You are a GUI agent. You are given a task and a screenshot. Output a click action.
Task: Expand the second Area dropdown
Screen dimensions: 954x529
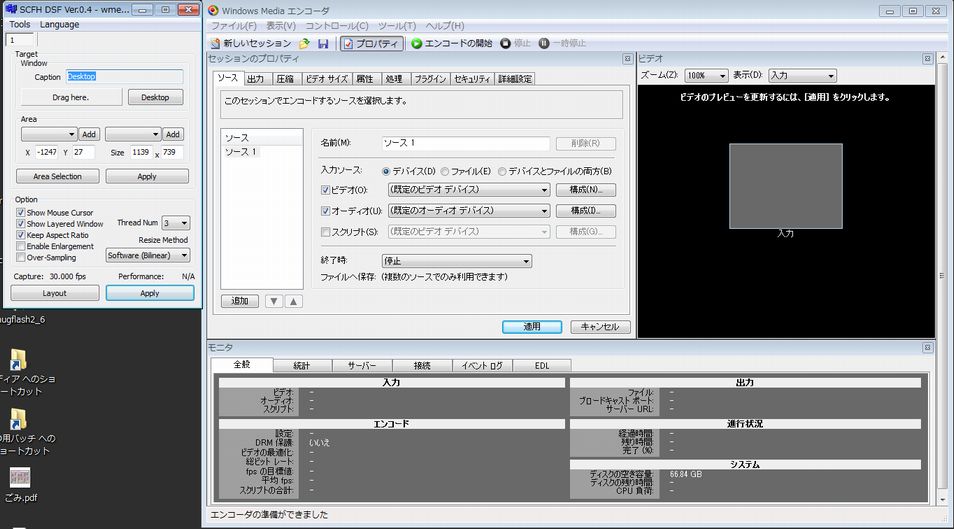tap(133, 134)
